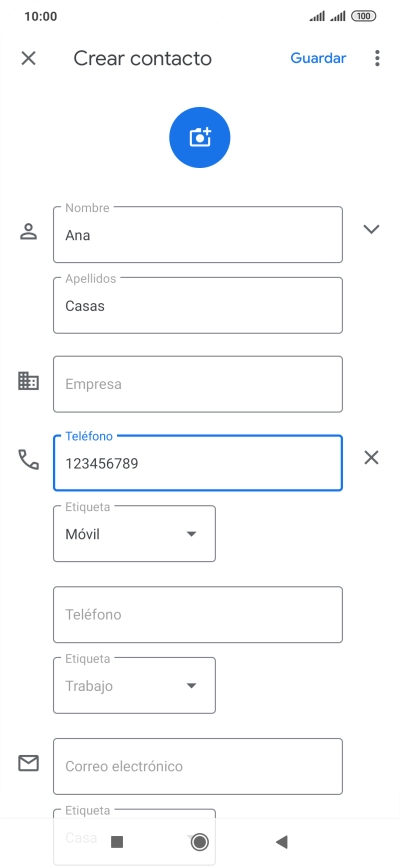Tap the Android back navigation button
The width and height of the screenshot is (400, 866).
tap(282, 842)
